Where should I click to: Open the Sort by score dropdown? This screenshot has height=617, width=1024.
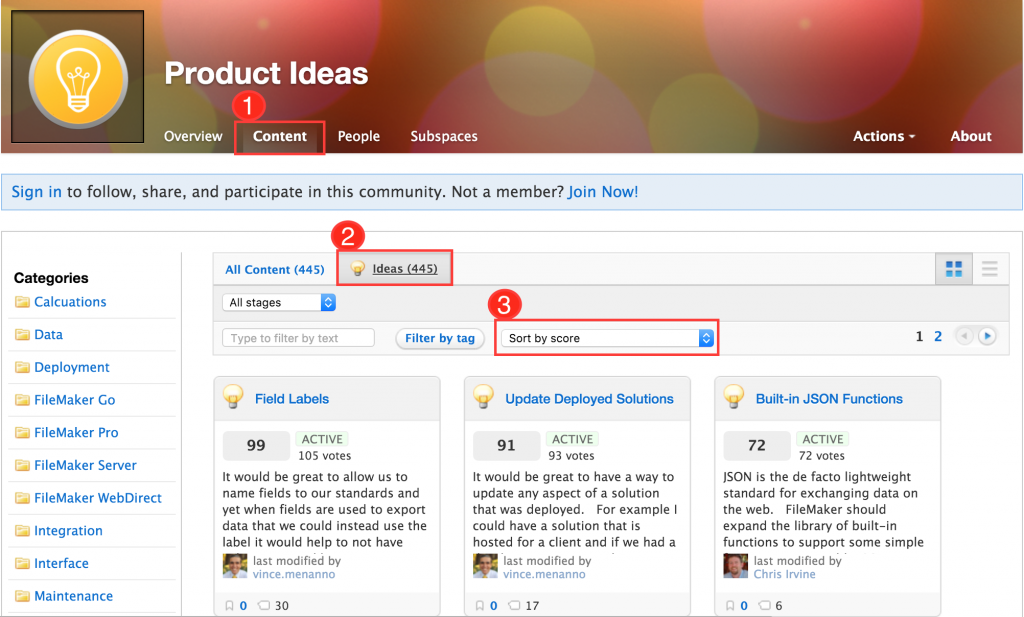pos(607,337)
